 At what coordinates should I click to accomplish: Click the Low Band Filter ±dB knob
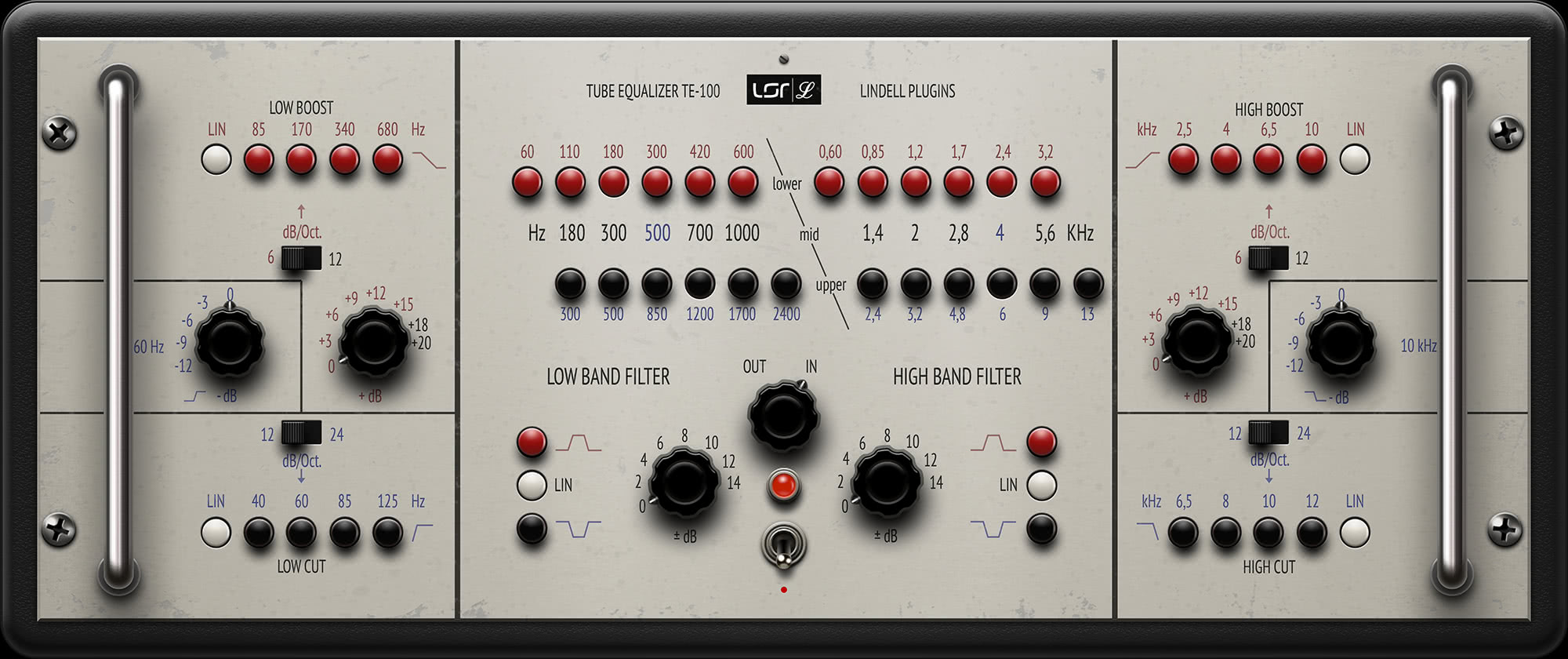684,482
